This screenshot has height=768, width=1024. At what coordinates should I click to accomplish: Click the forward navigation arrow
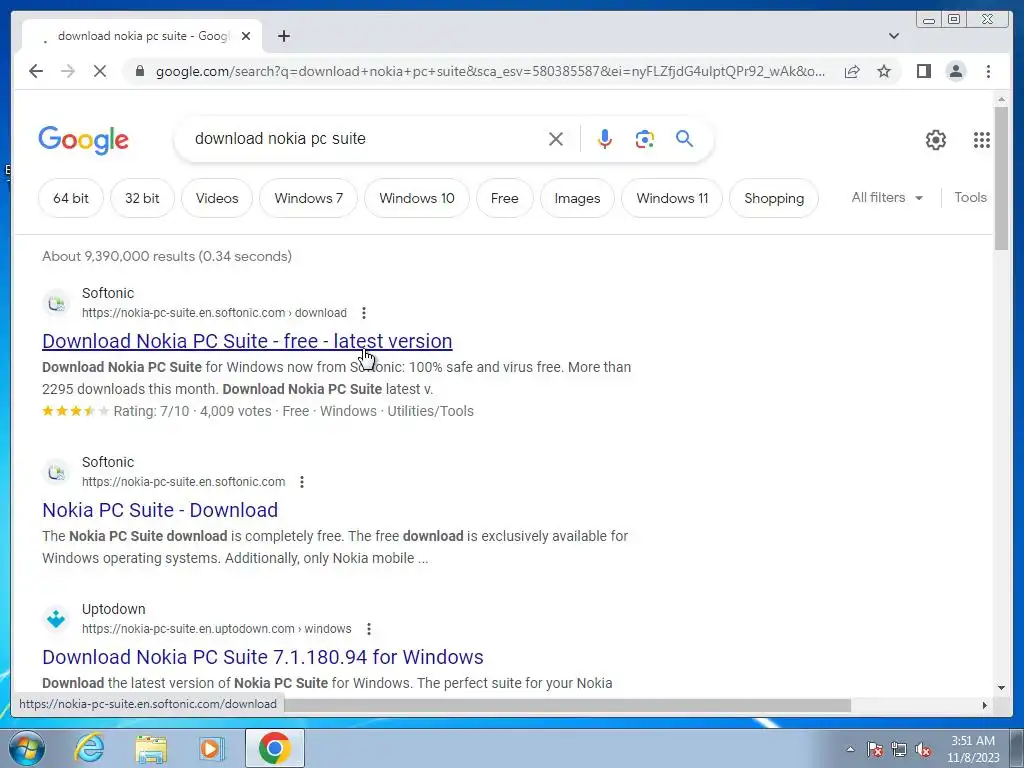(68, 71)
